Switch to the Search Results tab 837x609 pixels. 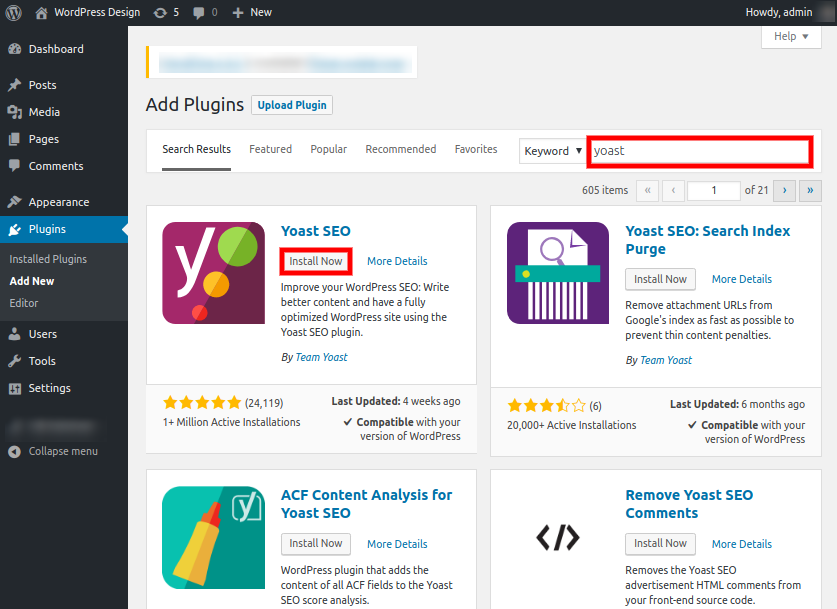[x=196, y=149]
